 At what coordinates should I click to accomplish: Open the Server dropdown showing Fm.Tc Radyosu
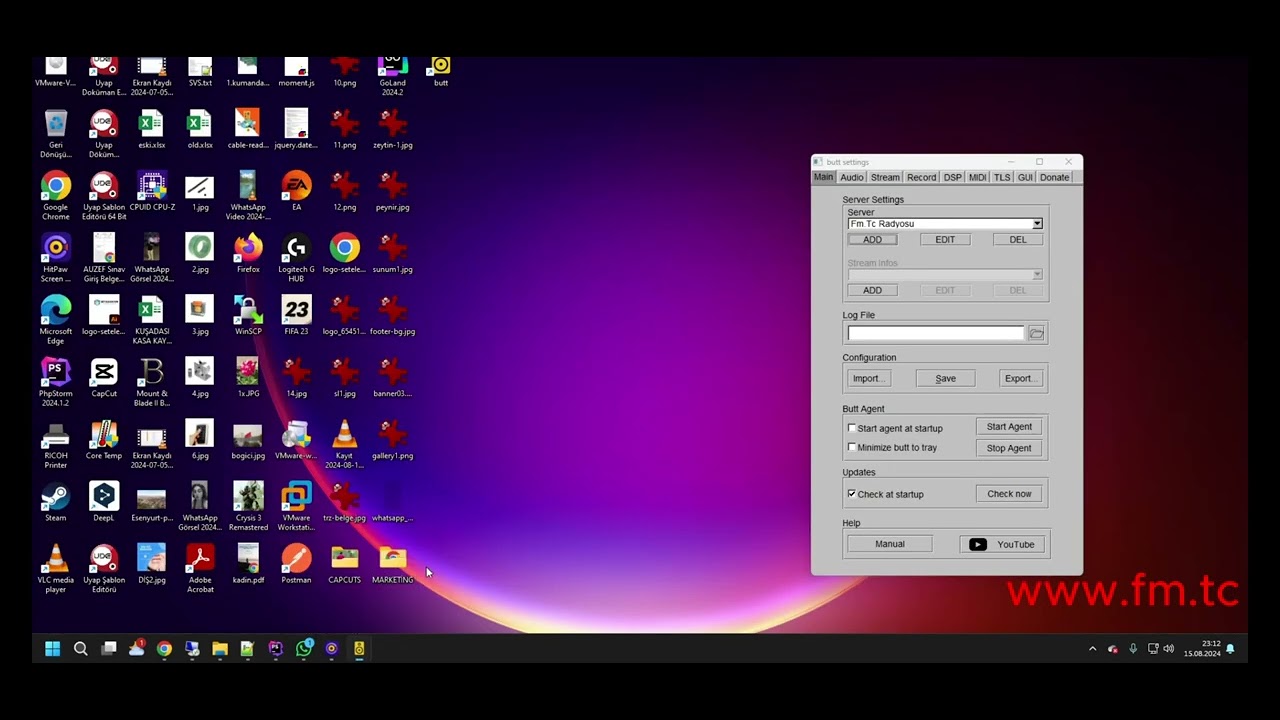pyautogui.click(x=945, y=224)
